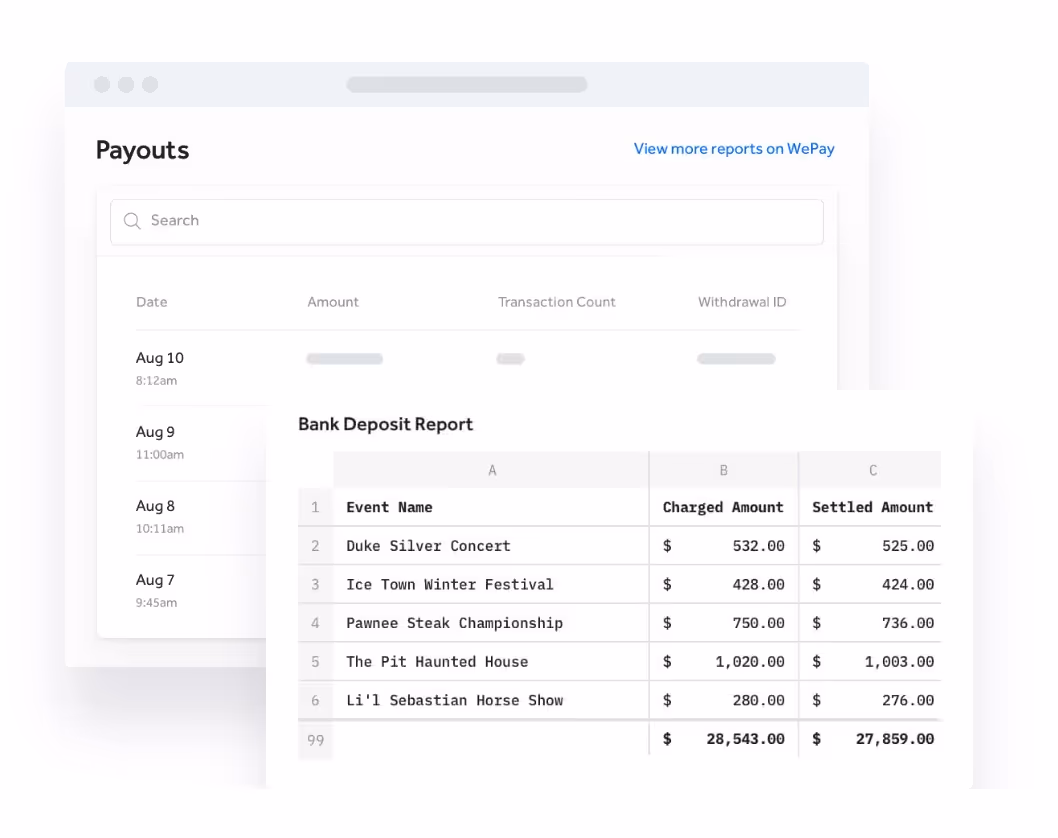
Task: Select row number 99 in the spreadsheet
Action: click(x=315, y=740)
